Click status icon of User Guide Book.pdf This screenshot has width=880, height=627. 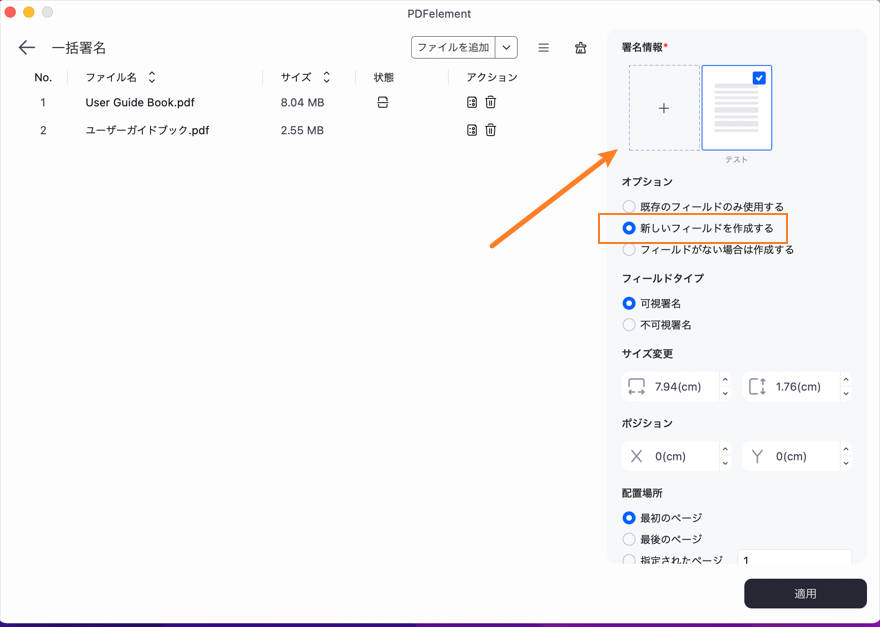(383, 102)
